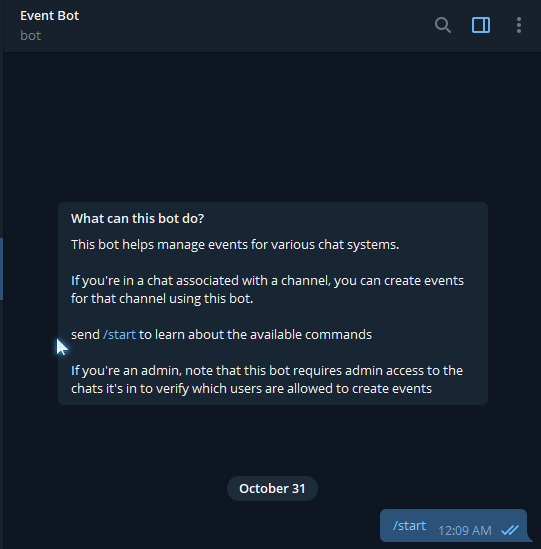This screenshot has width=541, height=549.
Task: Click the /start link in the bot description
Action: point(119,335)
